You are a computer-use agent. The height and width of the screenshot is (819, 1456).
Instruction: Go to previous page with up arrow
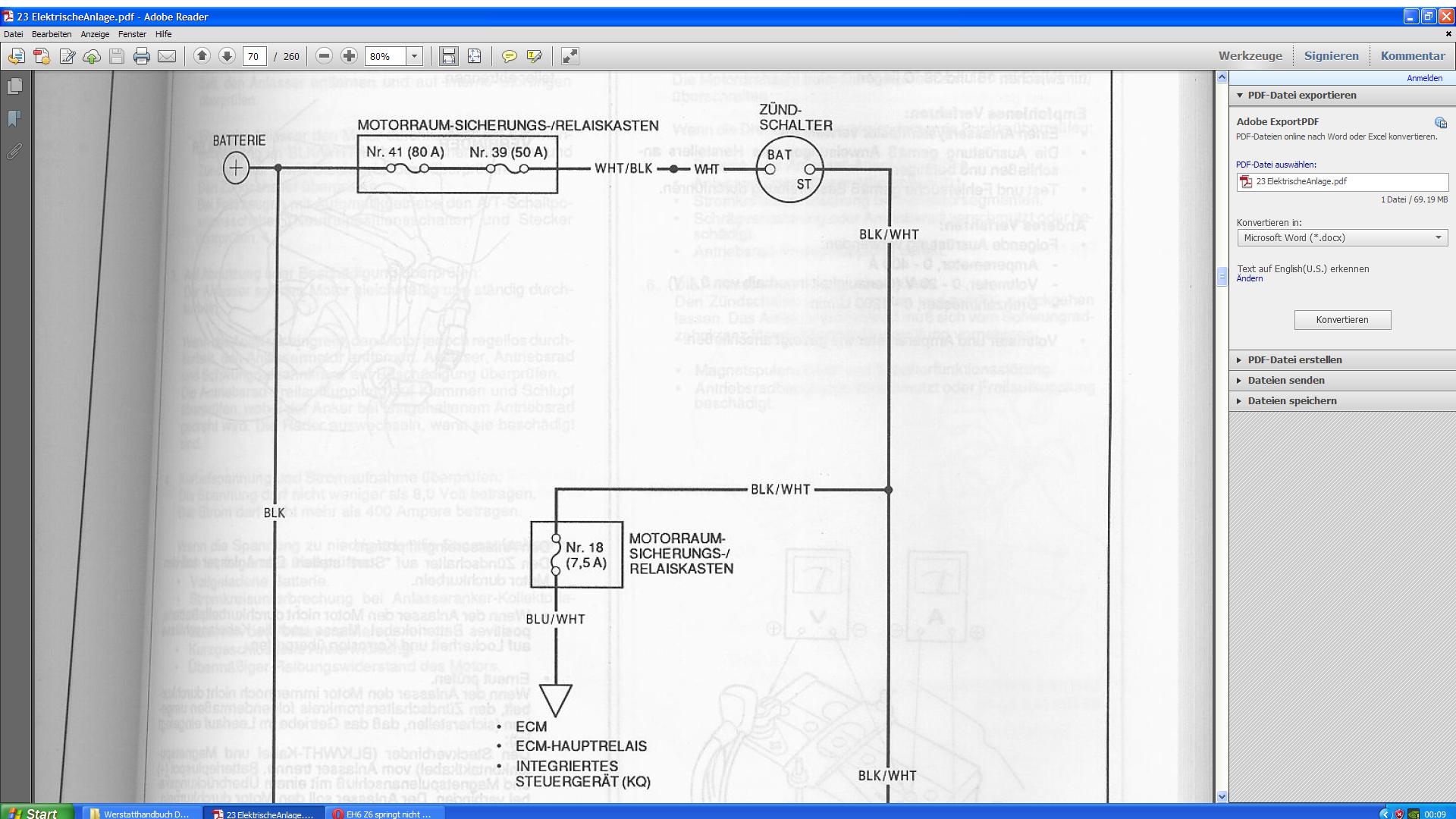click(x=202, y=56)
